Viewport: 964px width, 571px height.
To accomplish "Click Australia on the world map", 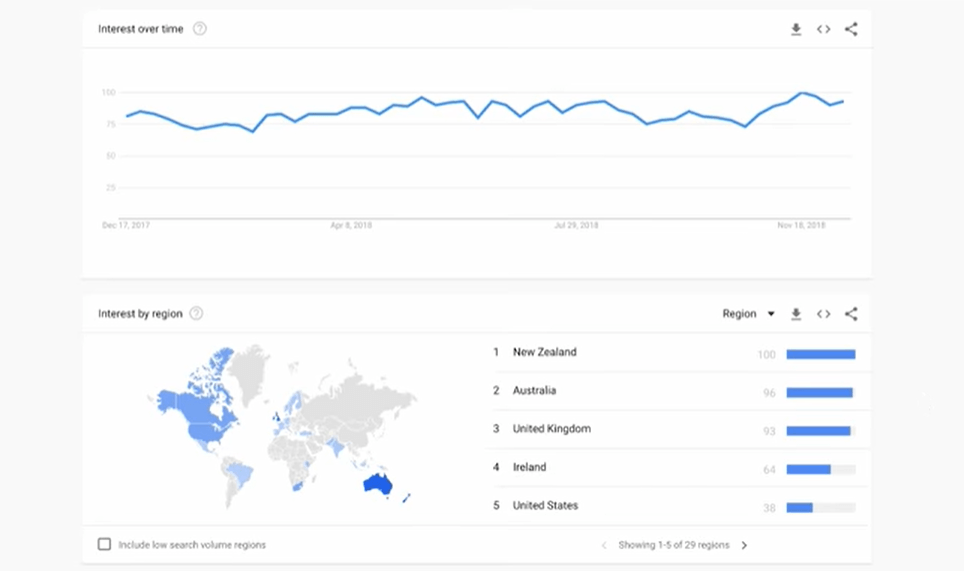I will tap(377, 483).
